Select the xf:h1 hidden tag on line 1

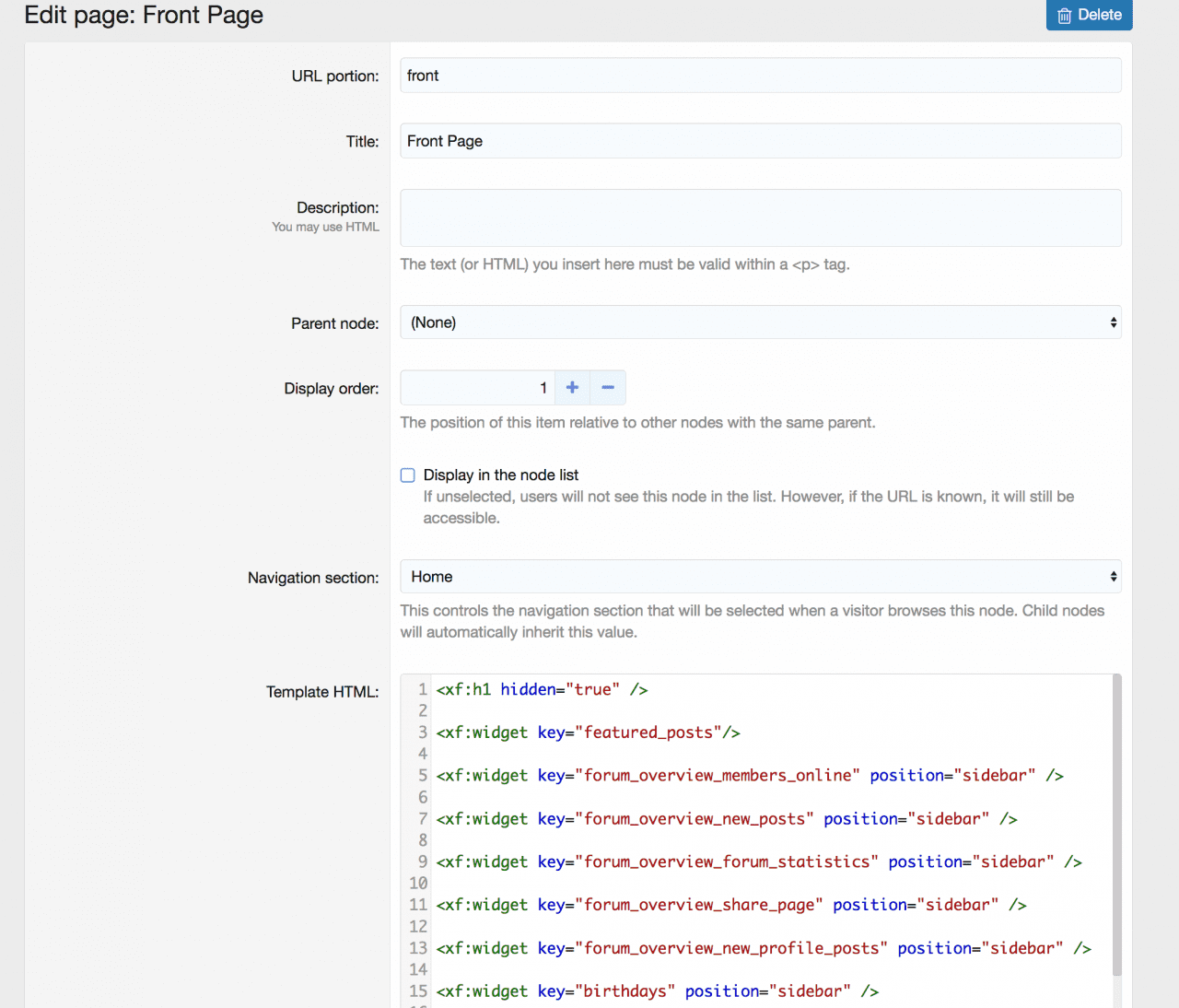(x=516, y=688)
